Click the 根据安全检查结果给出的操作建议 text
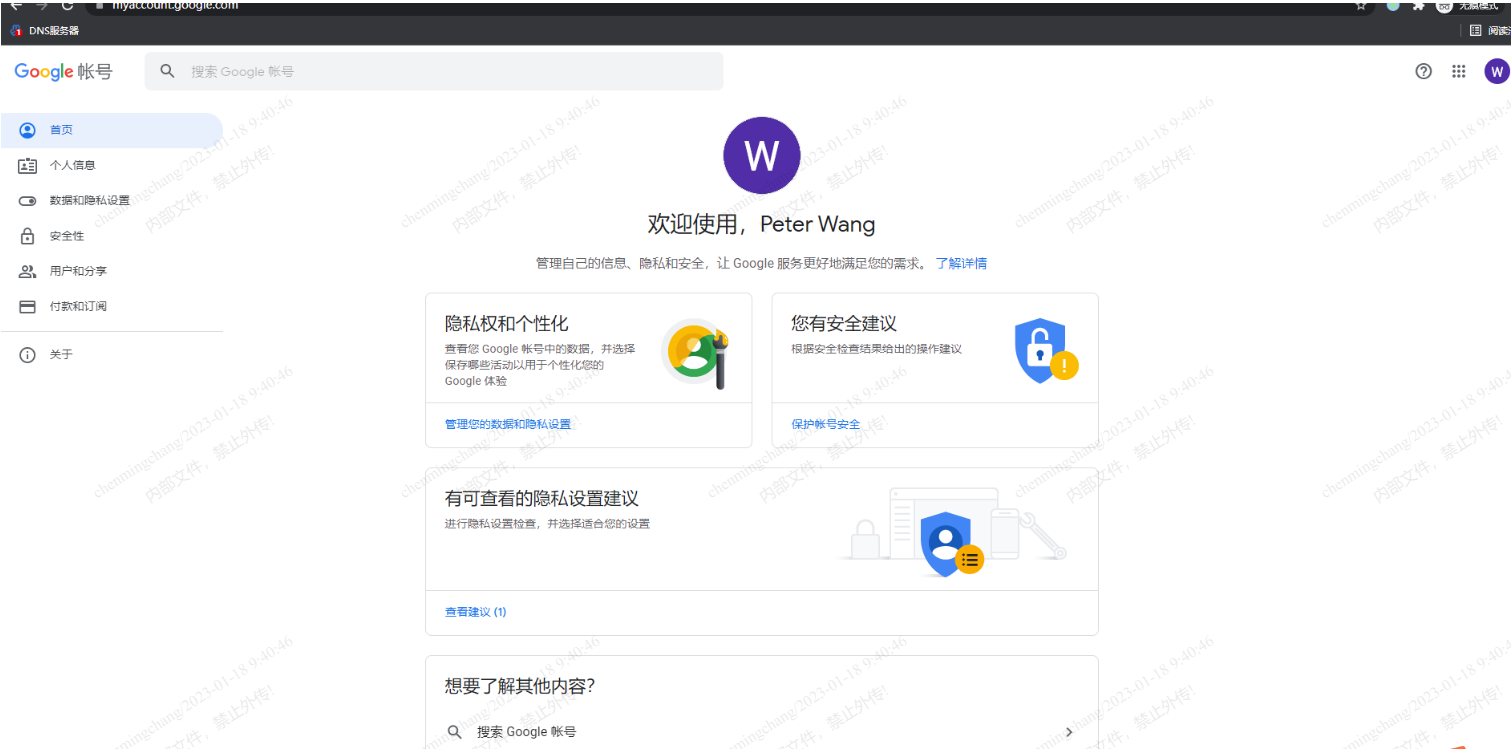 point(876,349)
